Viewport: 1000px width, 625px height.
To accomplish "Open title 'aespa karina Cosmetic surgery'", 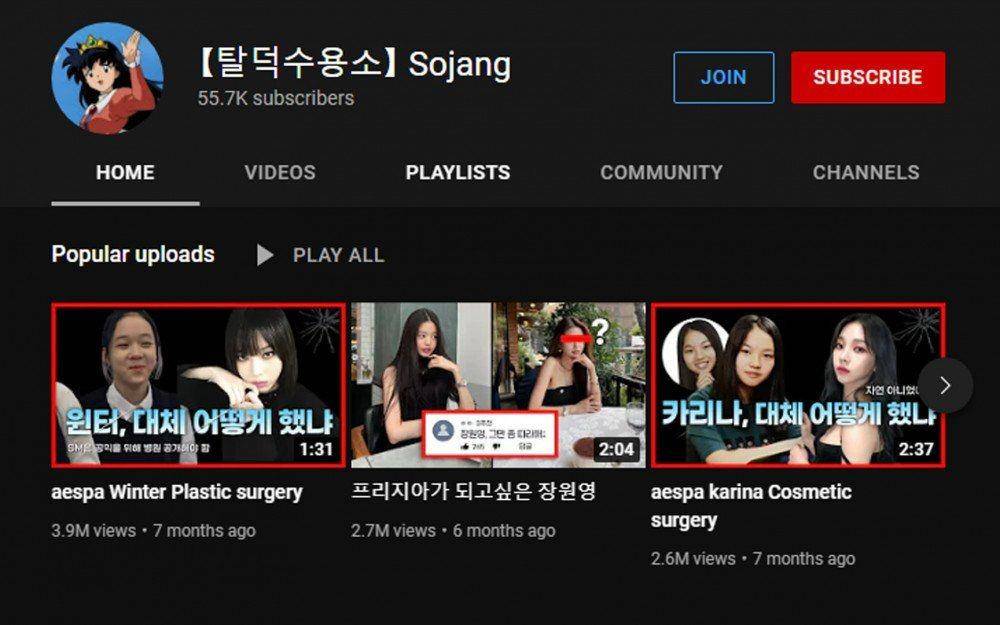I will (751, 506).
